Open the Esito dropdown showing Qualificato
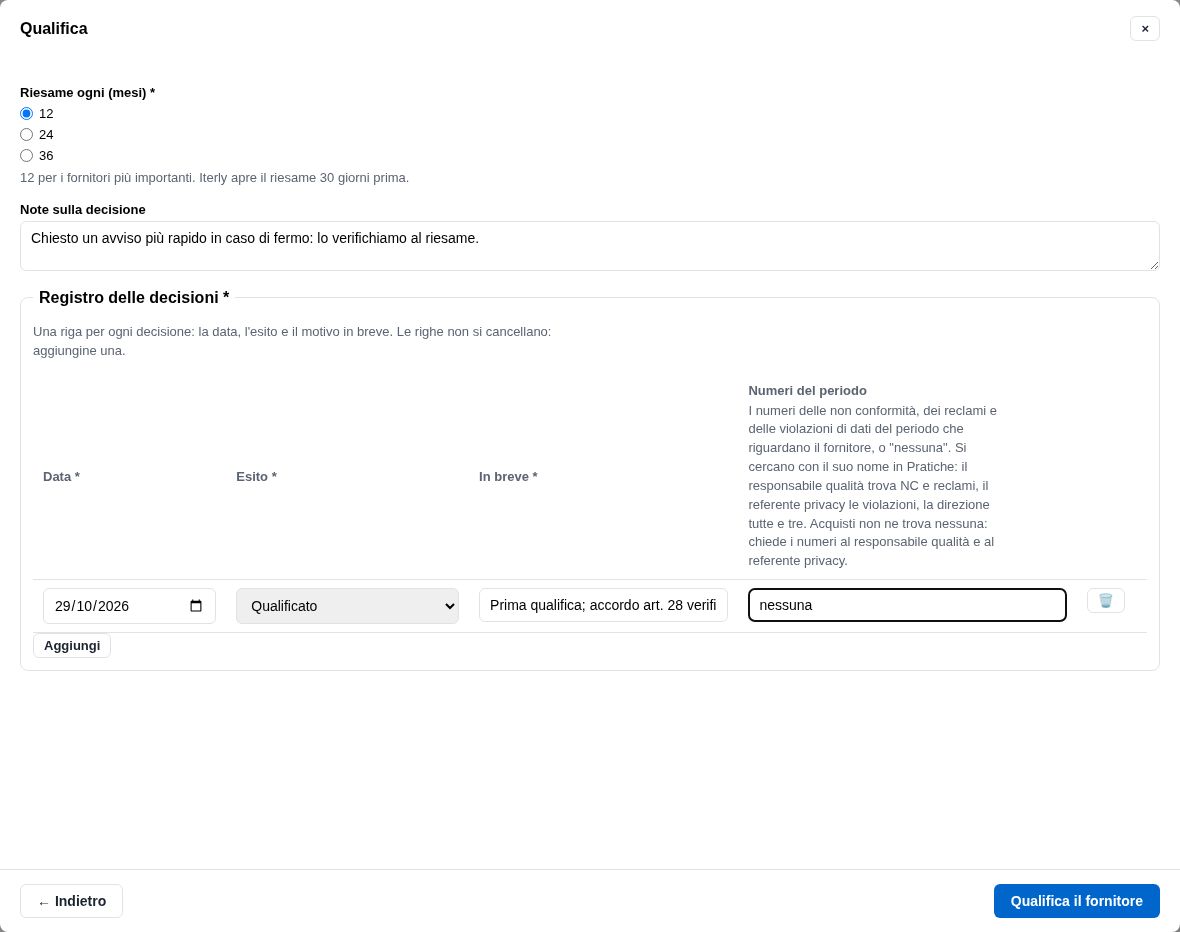This screenshot has height=932, width=1180. pos(347,606)
